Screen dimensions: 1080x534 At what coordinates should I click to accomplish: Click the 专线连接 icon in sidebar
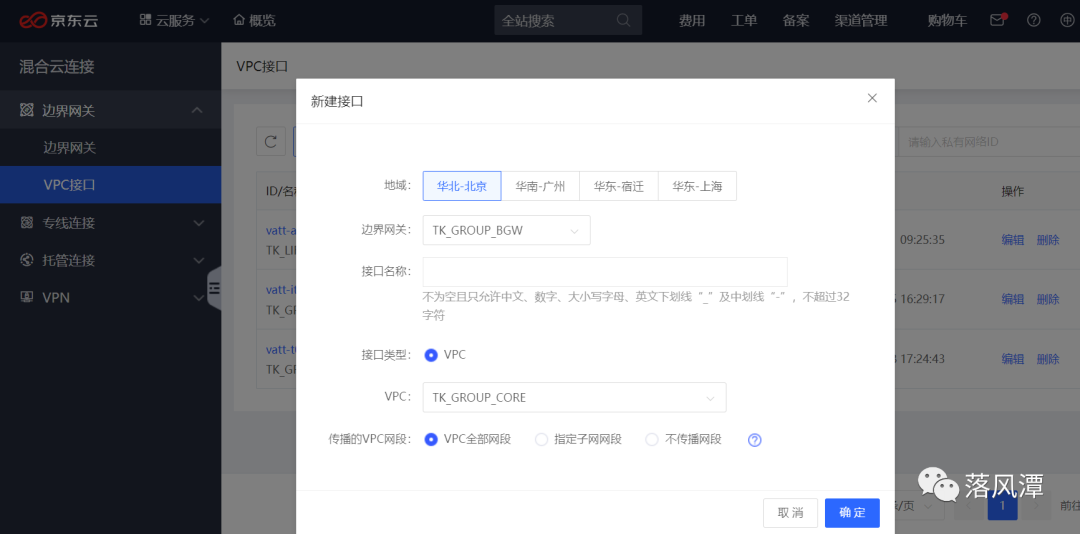pos(27,223)
